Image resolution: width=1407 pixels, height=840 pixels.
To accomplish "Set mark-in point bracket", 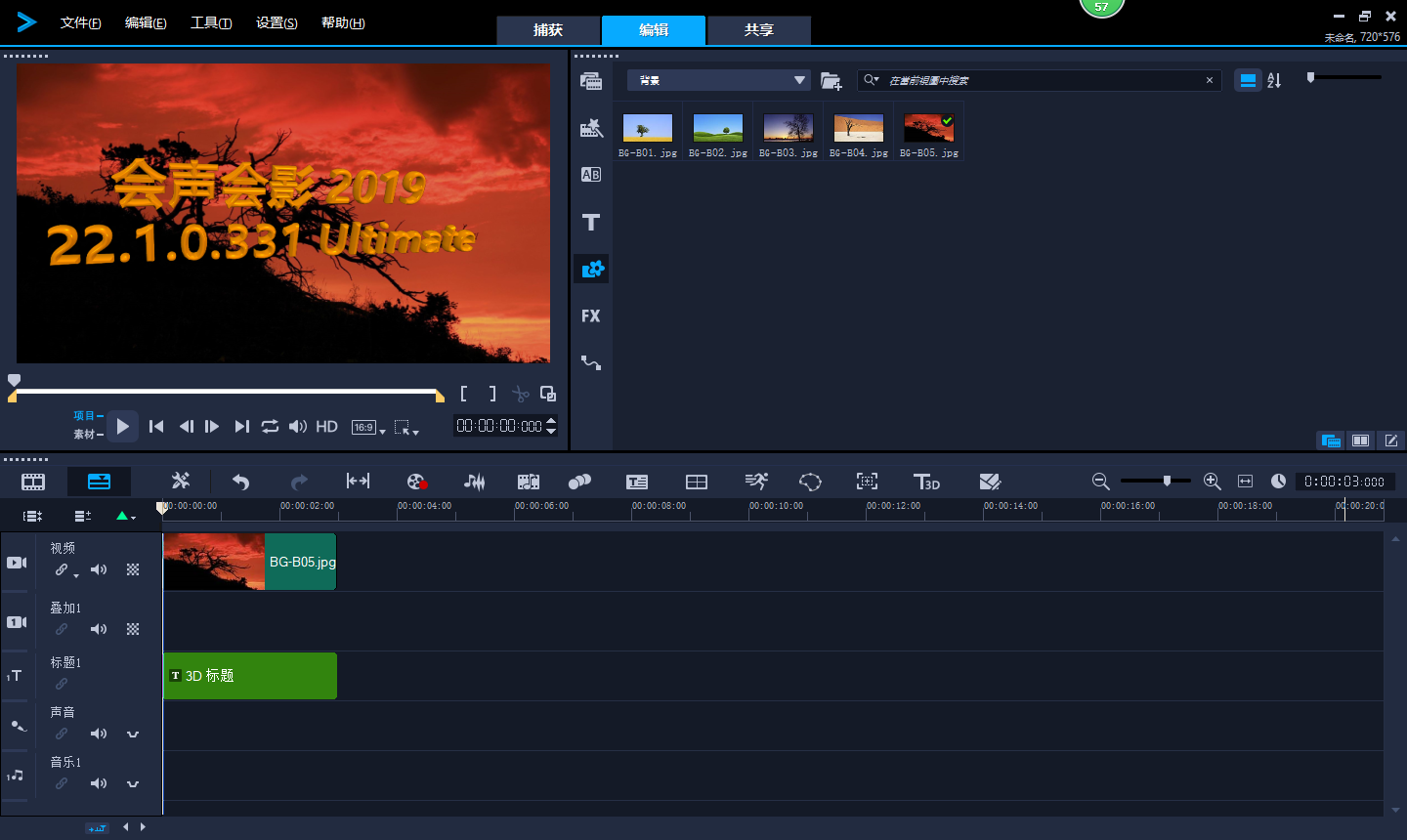I will 464,394.
